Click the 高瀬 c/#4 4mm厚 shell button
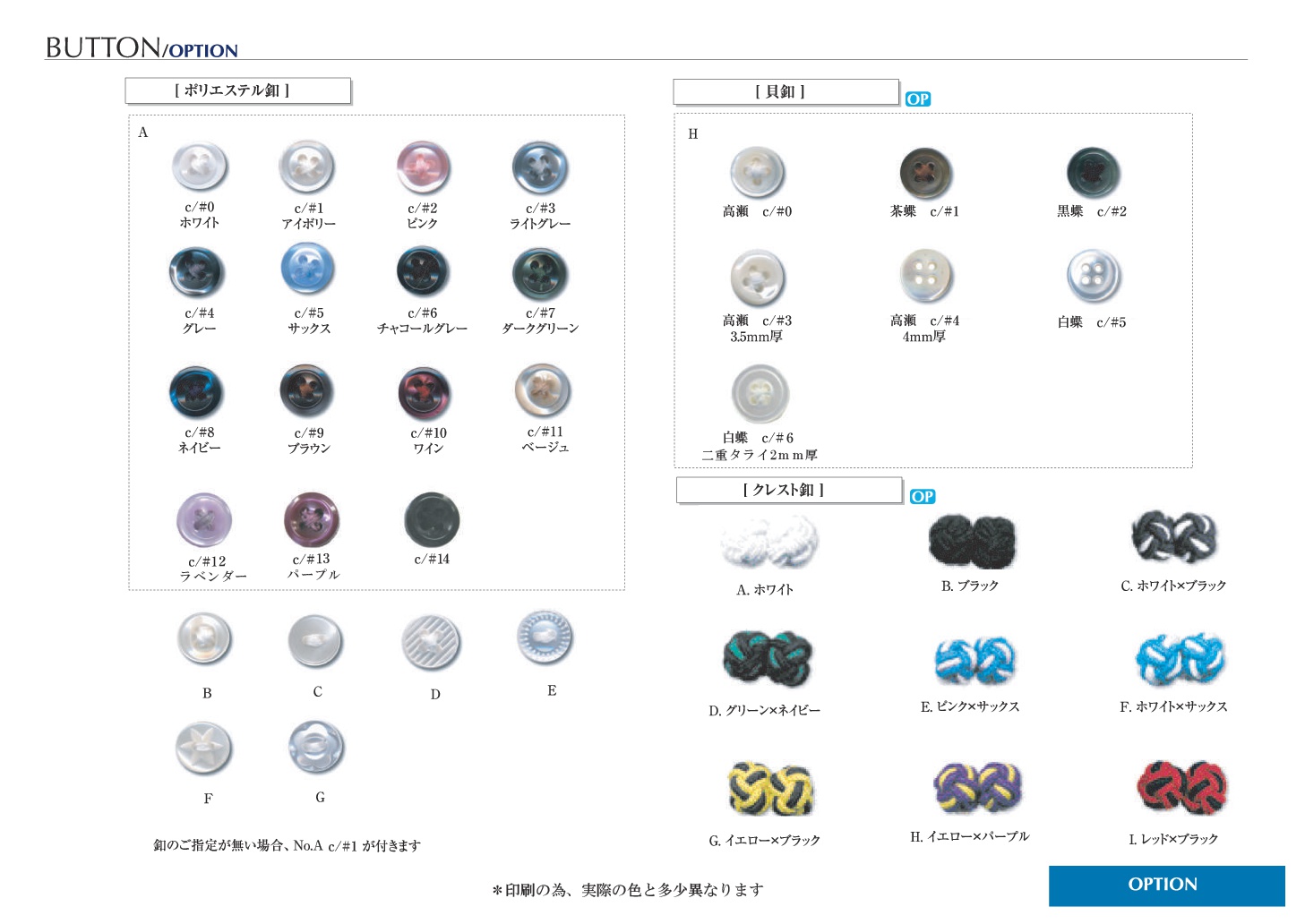 926,277
